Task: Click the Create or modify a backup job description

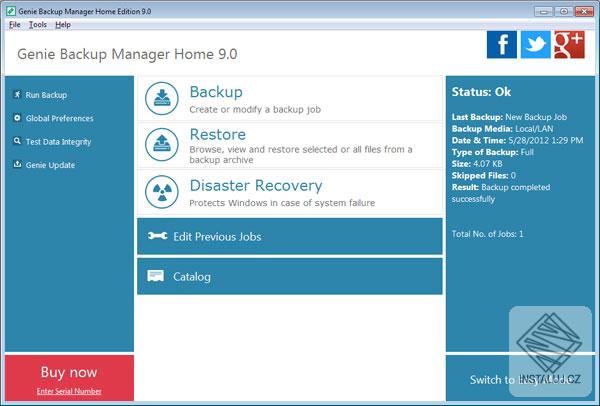Action: [x=255, y=109]
